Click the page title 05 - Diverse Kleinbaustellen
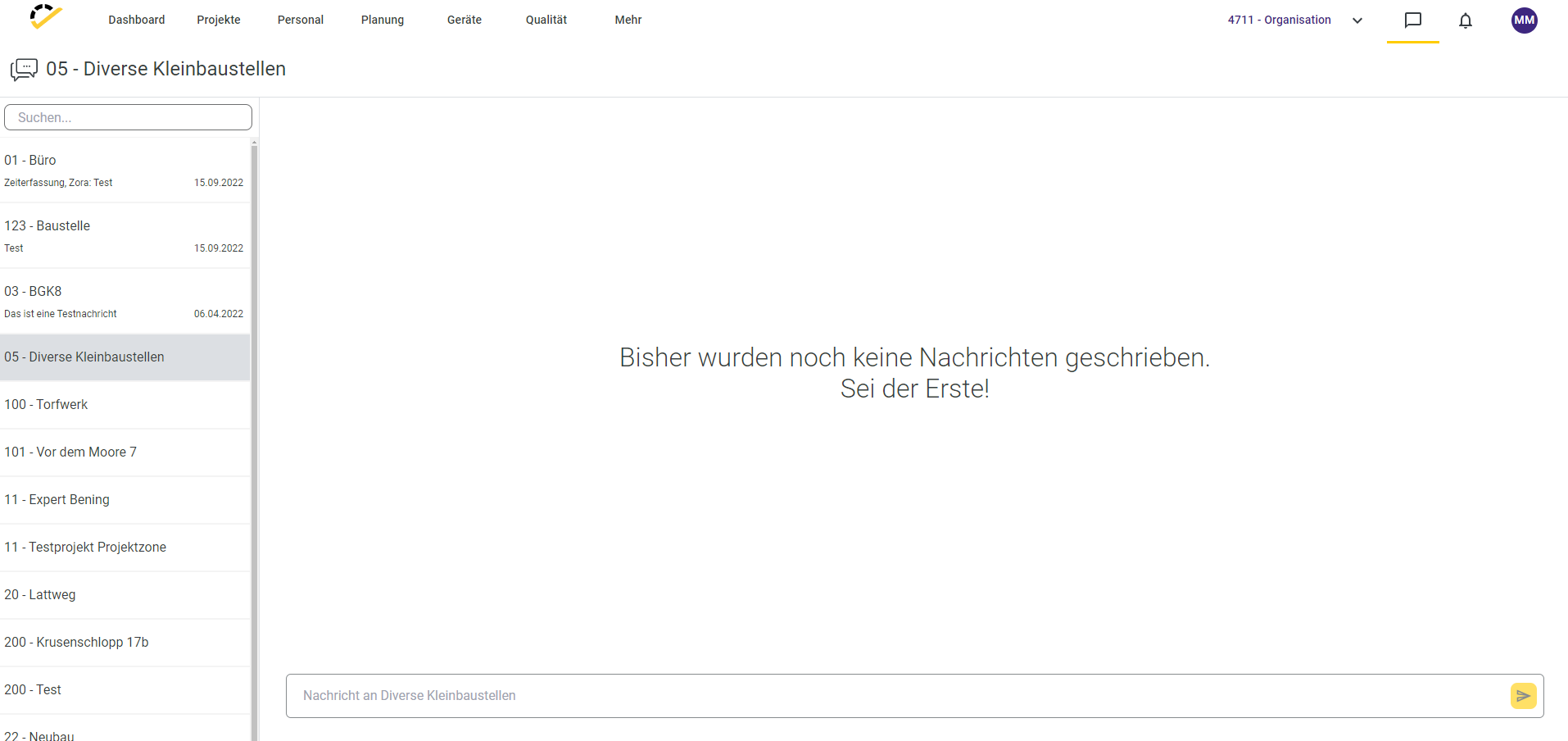1568x741 pixels. coord(165,69)
